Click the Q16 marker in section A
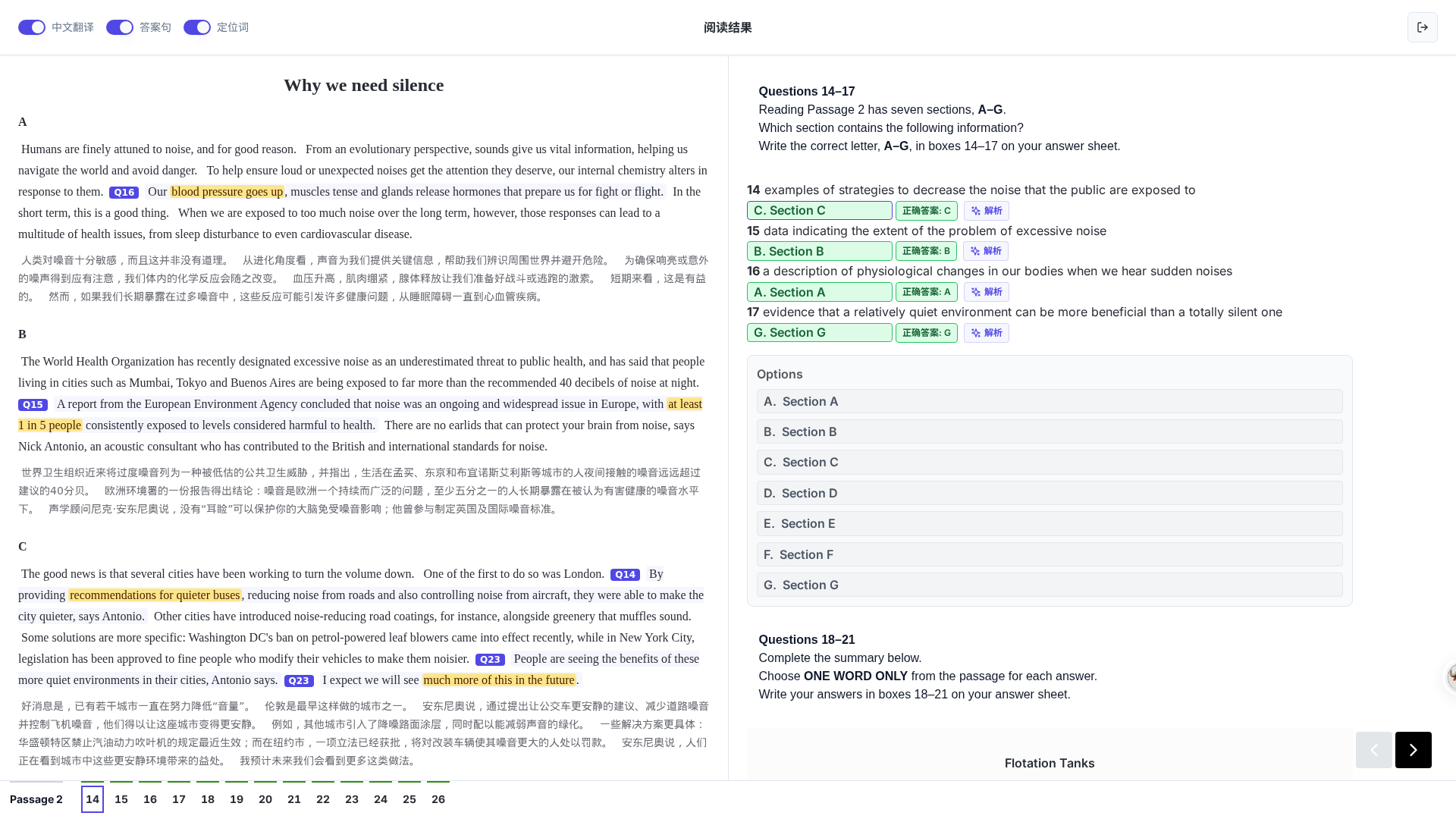 tap(124, 193)
